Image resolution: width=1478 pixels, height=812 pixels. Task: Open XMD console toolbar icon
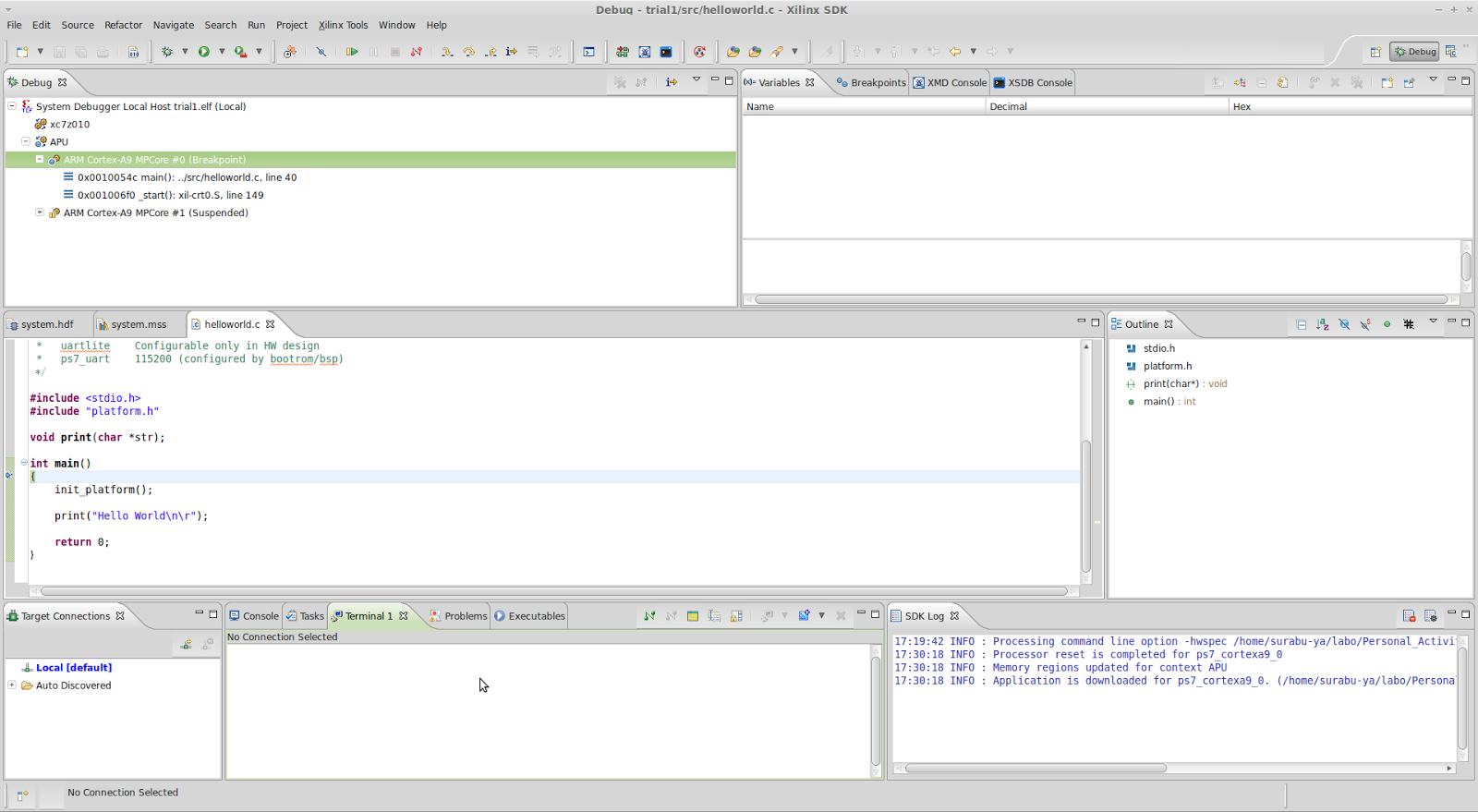[645, 52]
